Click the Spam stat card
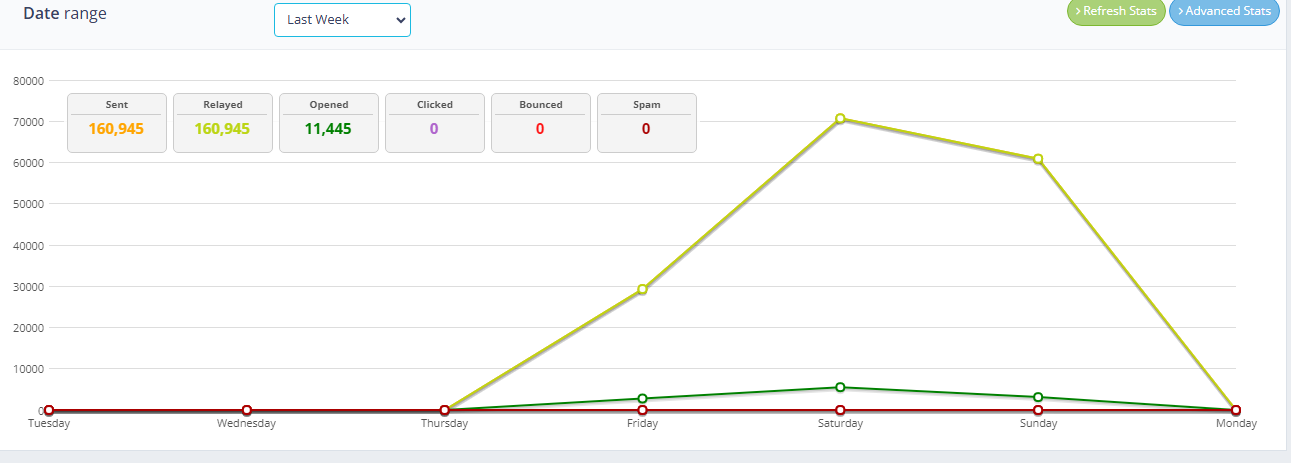This screenshot has height=463, width=1291. tap(646, 122)
